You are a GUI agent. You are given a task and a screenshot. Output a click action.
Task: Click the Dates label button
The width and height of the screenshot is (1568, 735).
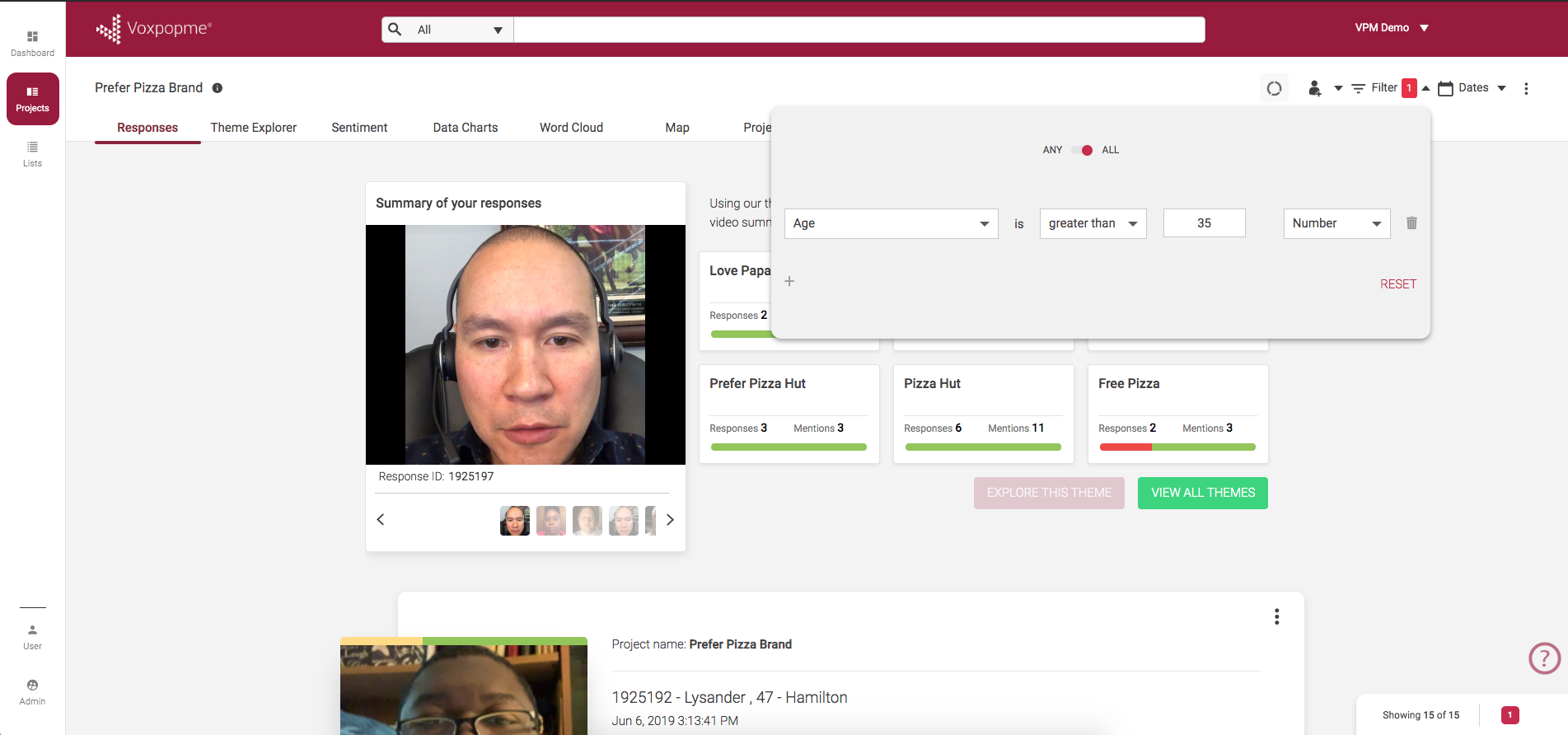point(1473,88)
